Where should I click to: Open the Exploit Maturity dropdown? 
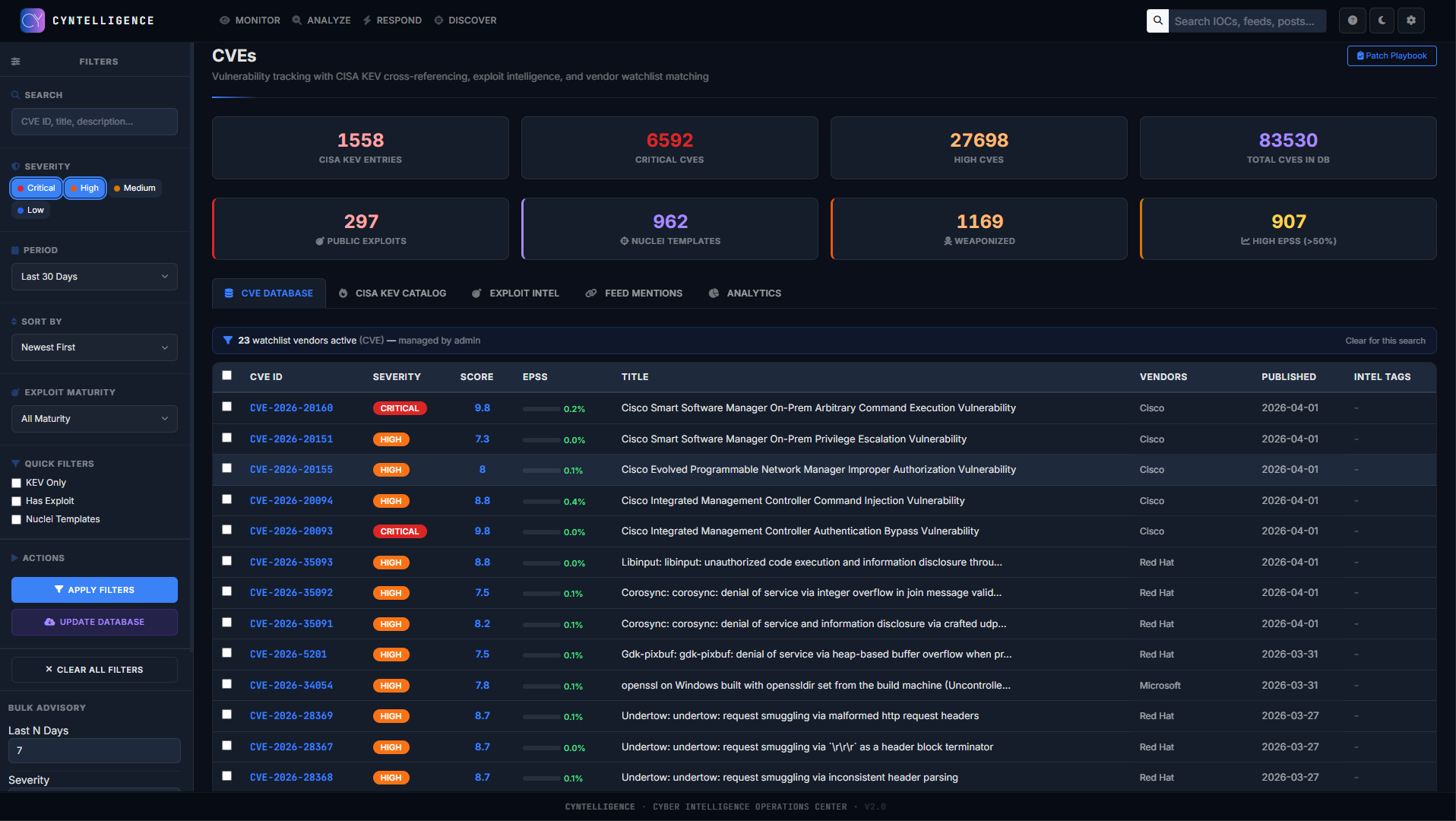(94, 419)
